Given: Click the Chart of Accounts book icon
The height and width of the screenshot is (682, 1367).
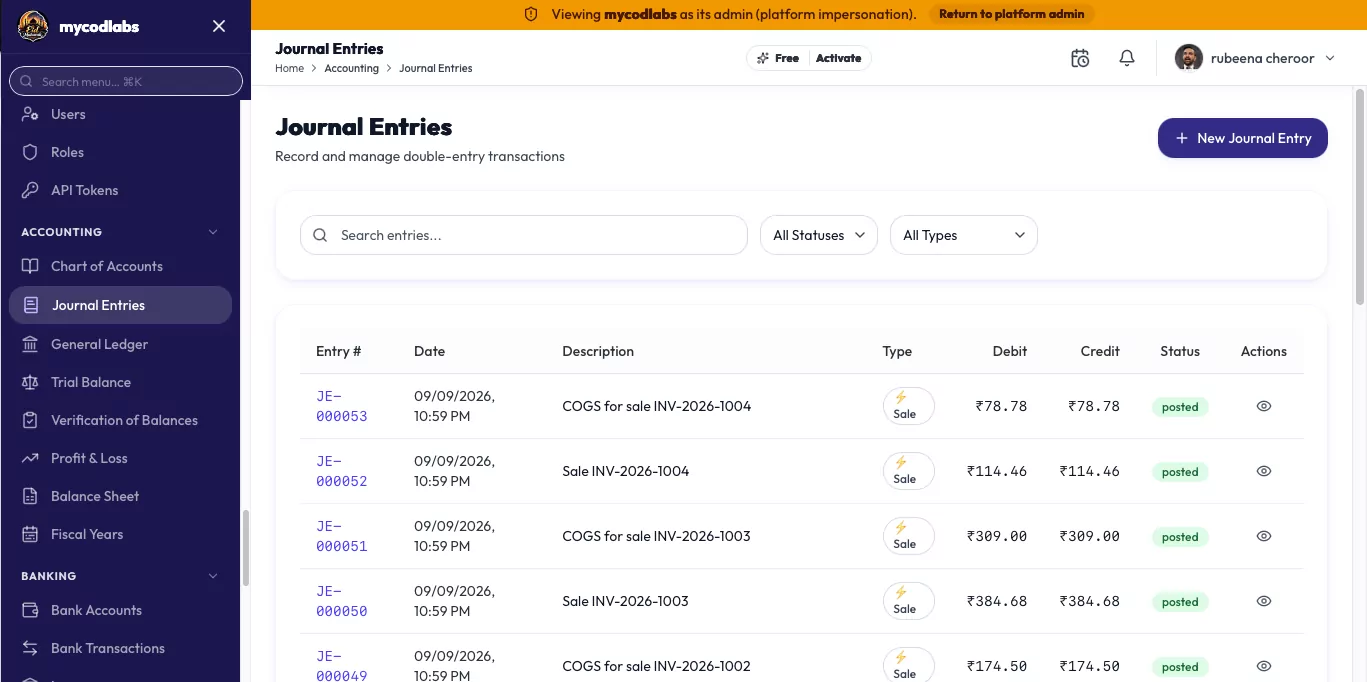Looking at the screenshot, I should pos(30,266).
